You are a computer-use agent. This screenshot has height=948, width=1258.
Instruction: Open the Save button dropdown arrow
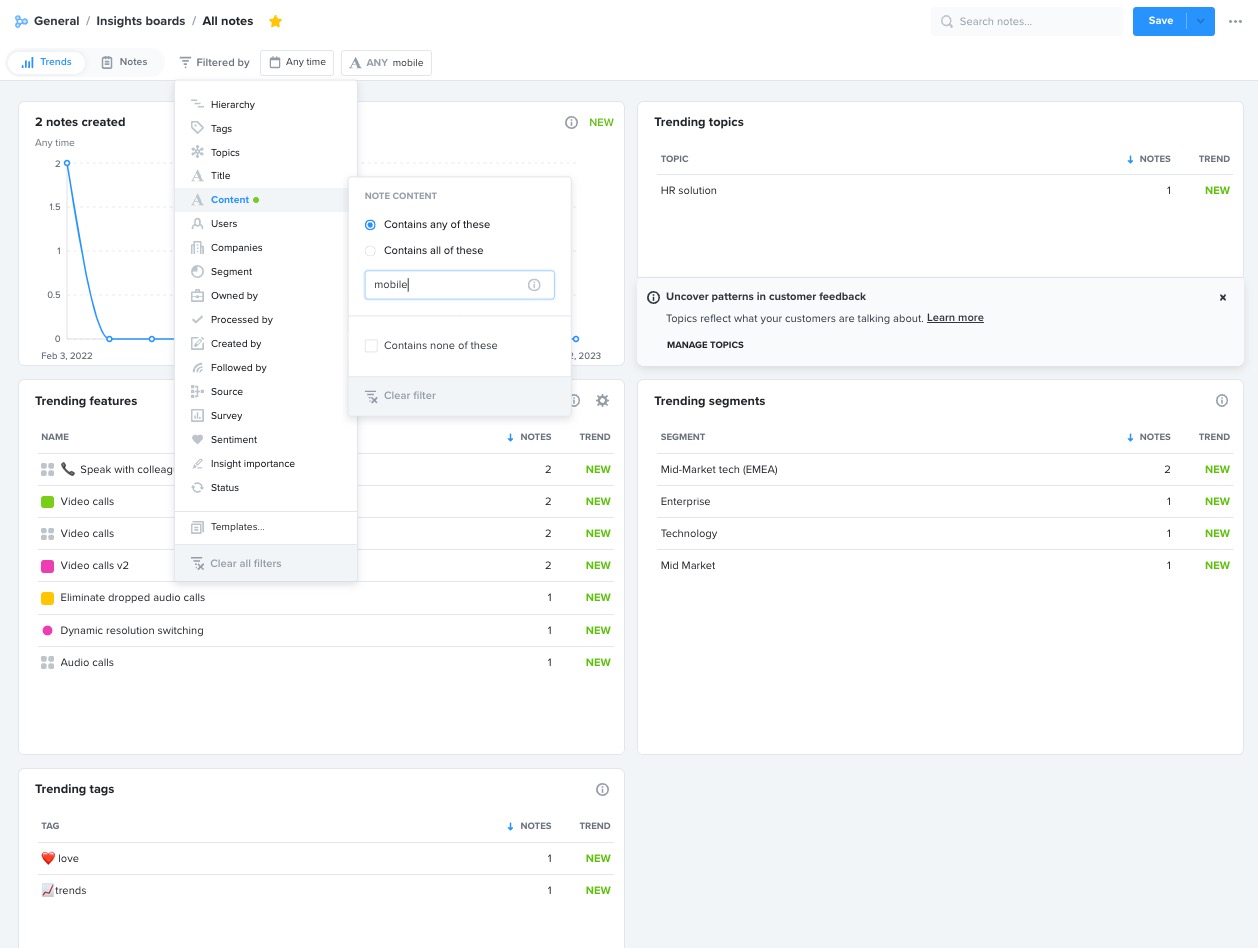click(x=1200, y=20)
